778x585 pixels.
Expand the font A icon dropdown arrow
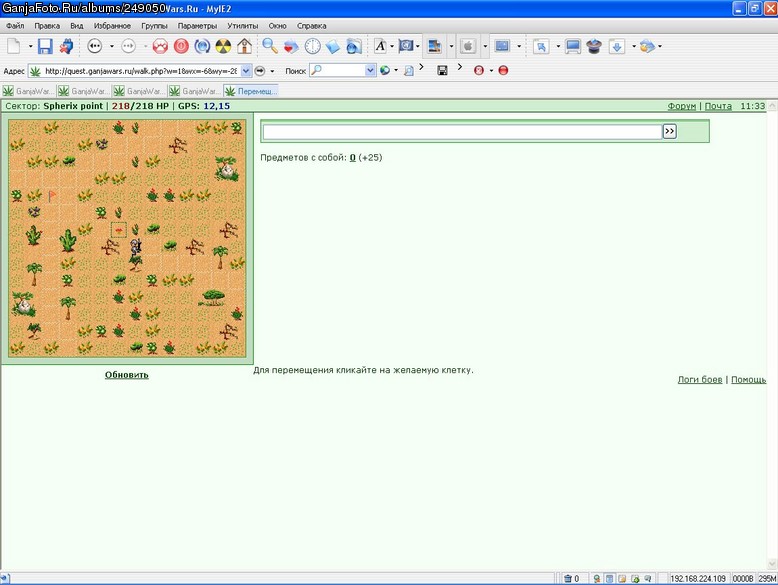[x=392, y=46]
